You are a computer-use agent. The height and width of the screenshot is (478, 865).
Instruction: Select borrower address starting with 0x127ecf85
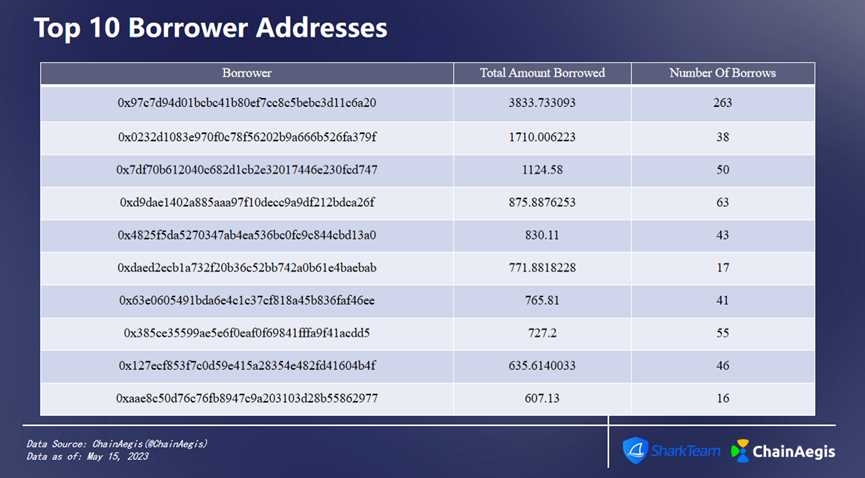coord(246,365)
